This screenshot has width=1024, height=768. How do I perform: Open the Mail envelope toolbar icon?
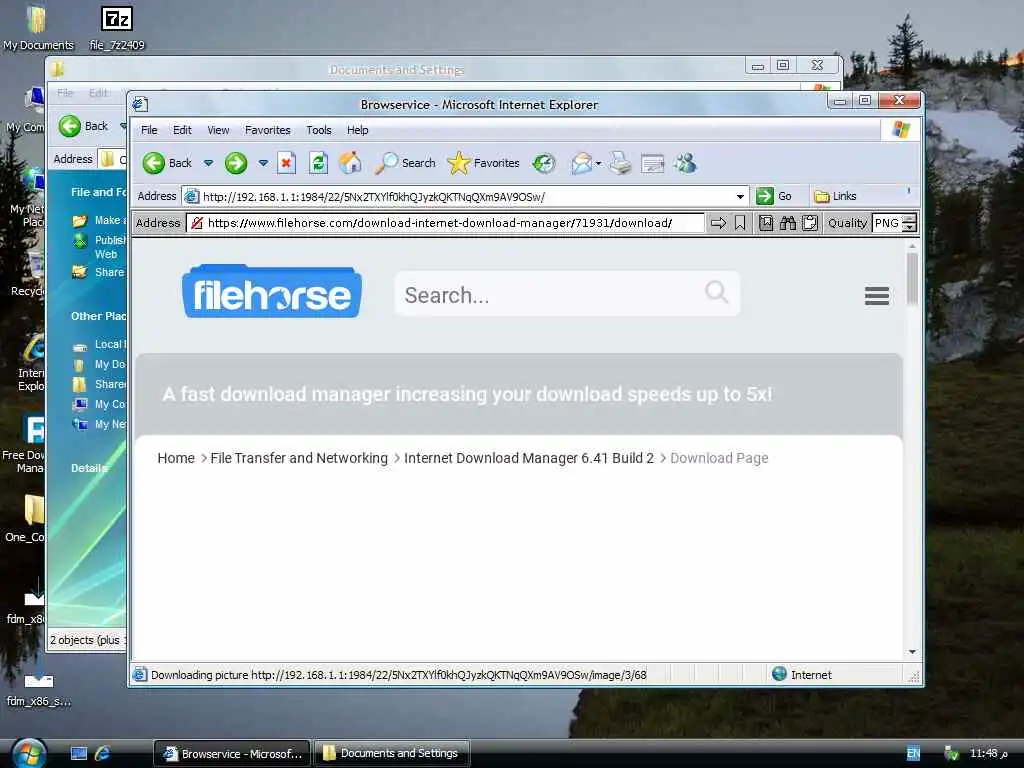pos(581,163)
